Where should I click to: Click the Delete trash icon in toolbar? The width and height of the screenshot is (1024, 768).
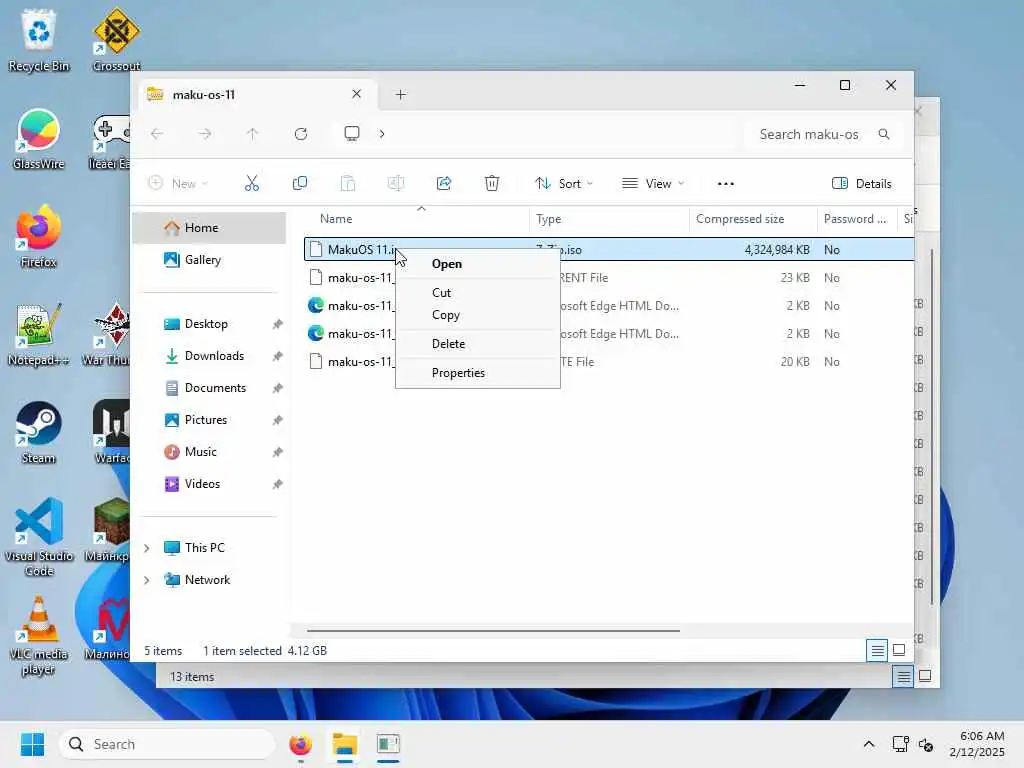492,184
